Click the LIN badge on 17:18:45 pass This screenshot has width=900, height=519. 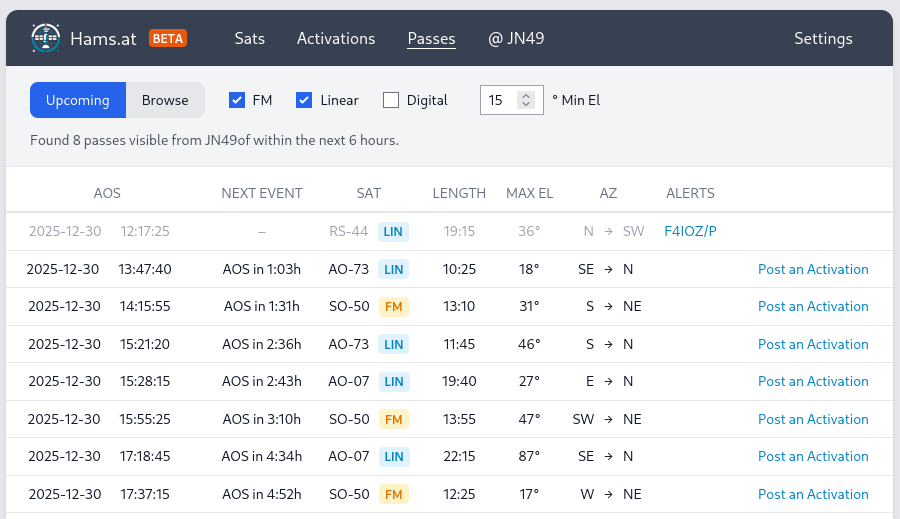point(394,457)
